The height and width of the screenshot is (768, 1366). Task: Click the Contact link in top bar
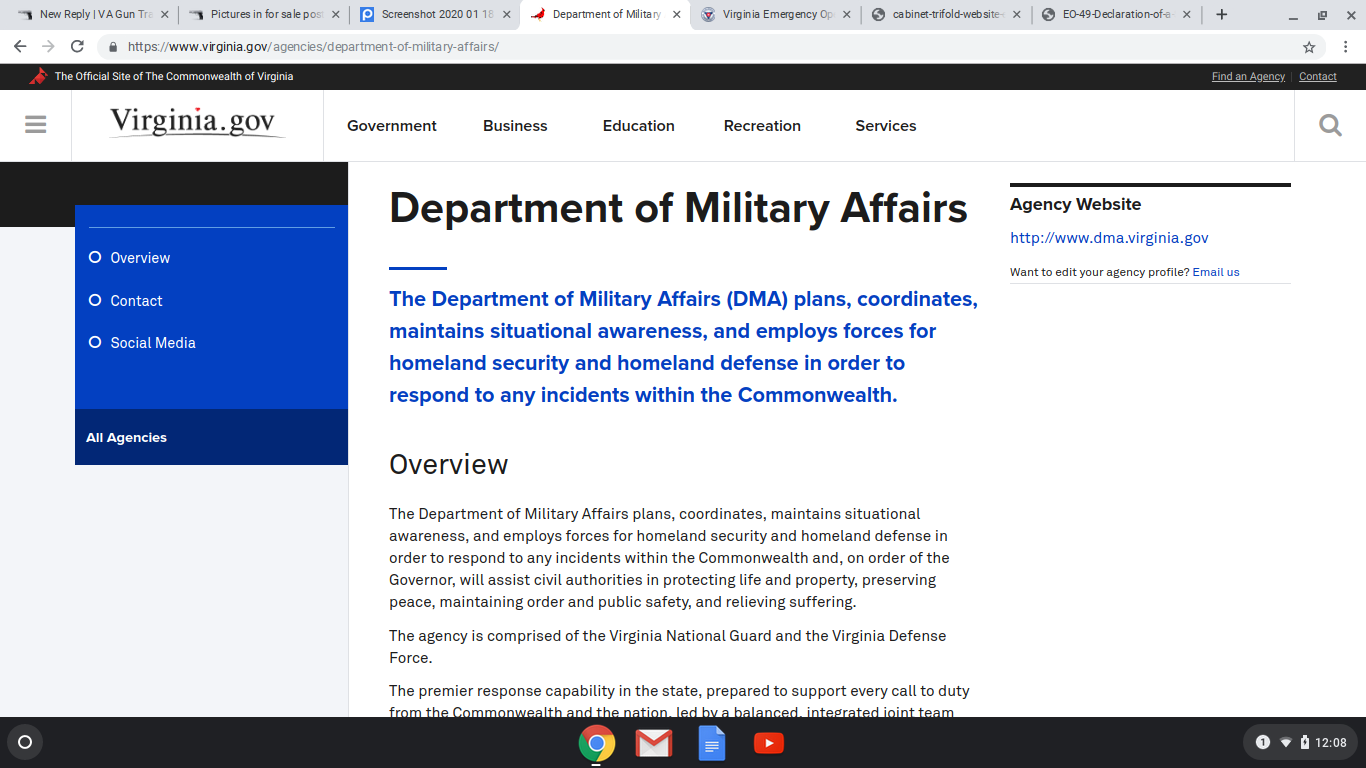tap(1318, 77)
